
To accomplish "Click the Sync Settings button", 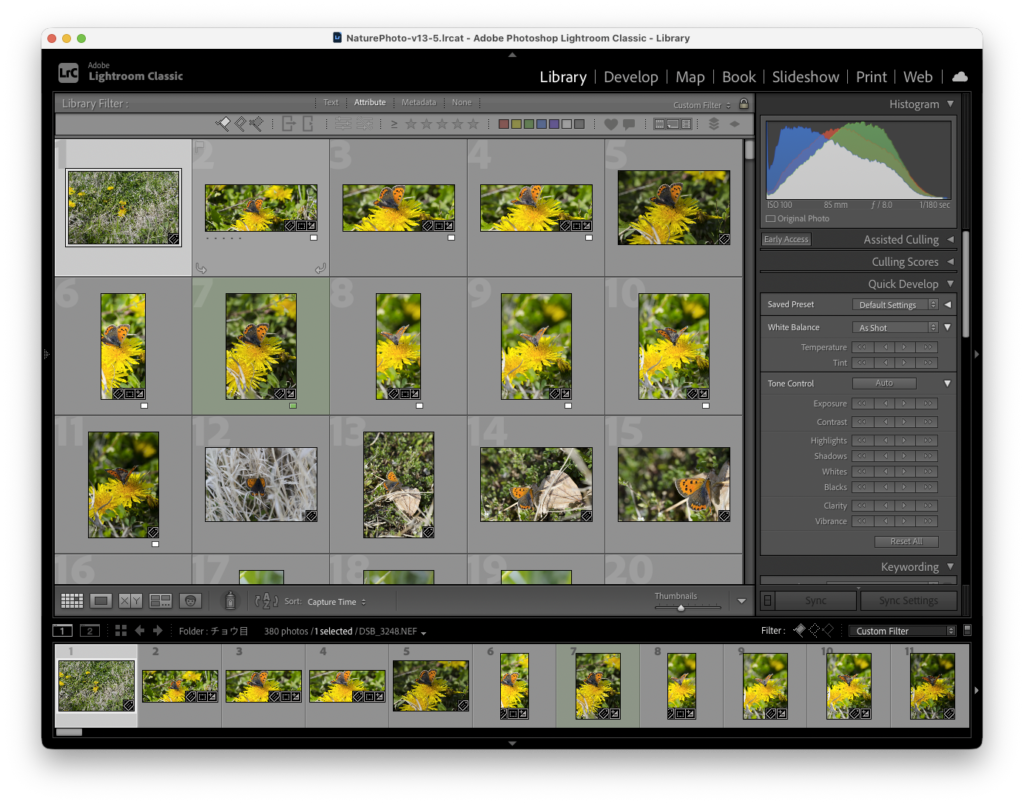I will click(908, 600).
